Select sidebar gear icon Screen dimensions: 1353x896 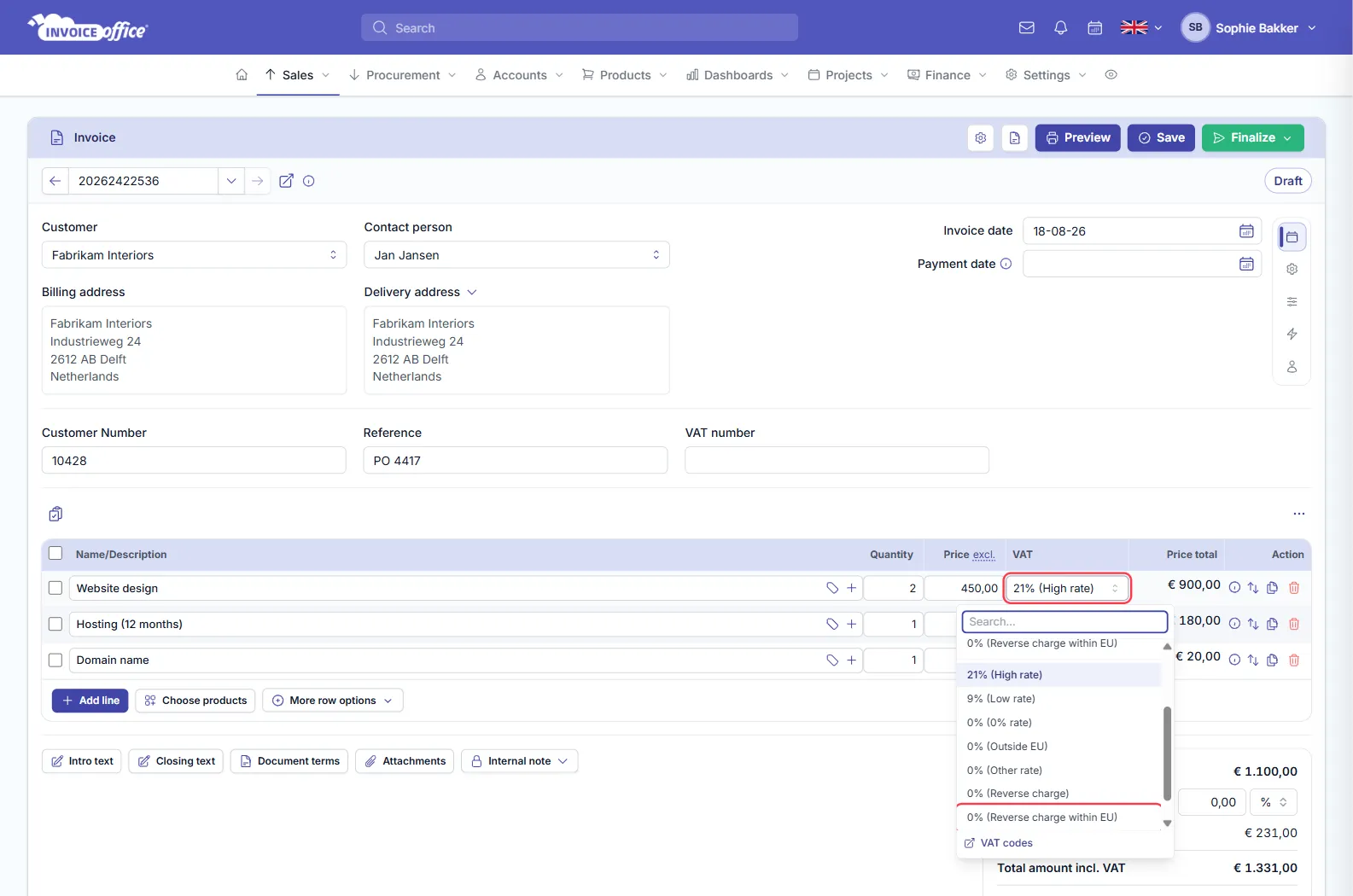click(x=1292, y=269)
